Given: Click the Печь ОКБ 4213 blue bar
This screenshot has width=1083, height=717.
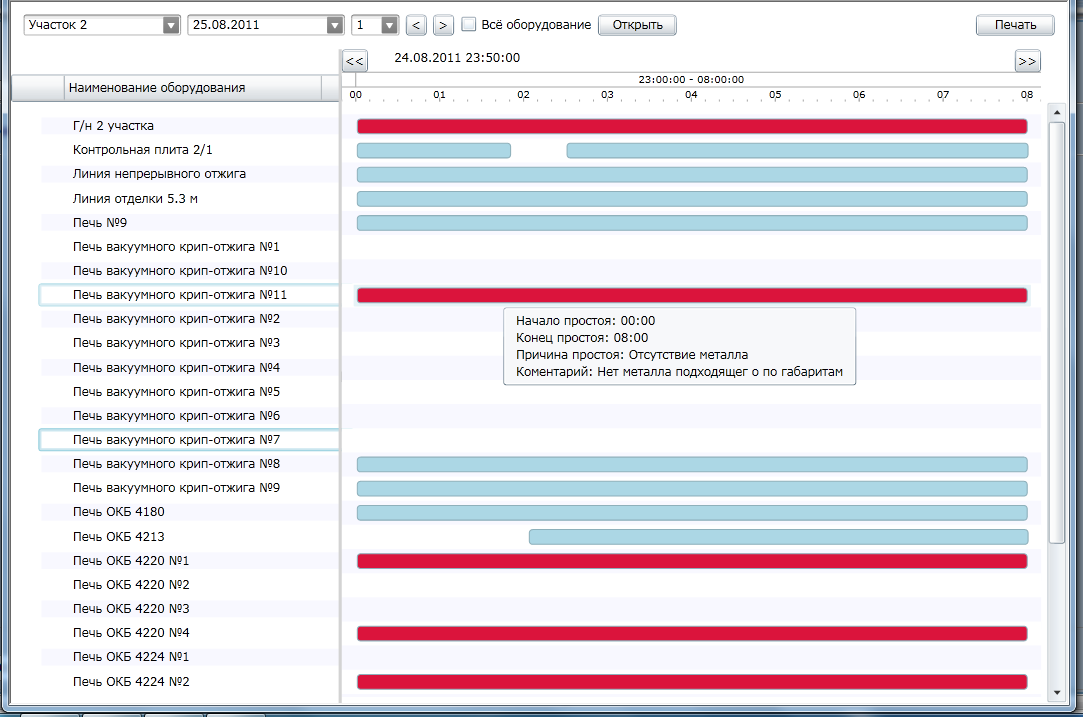Looking at the screenshot, I should click(x=778, y=537).
